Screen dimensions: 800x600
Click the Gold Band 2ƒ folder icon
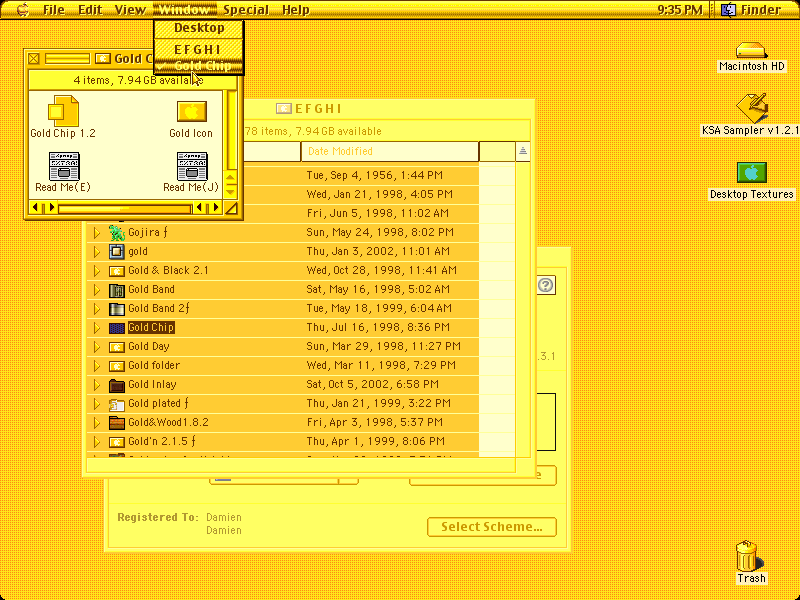pos(117,309)
